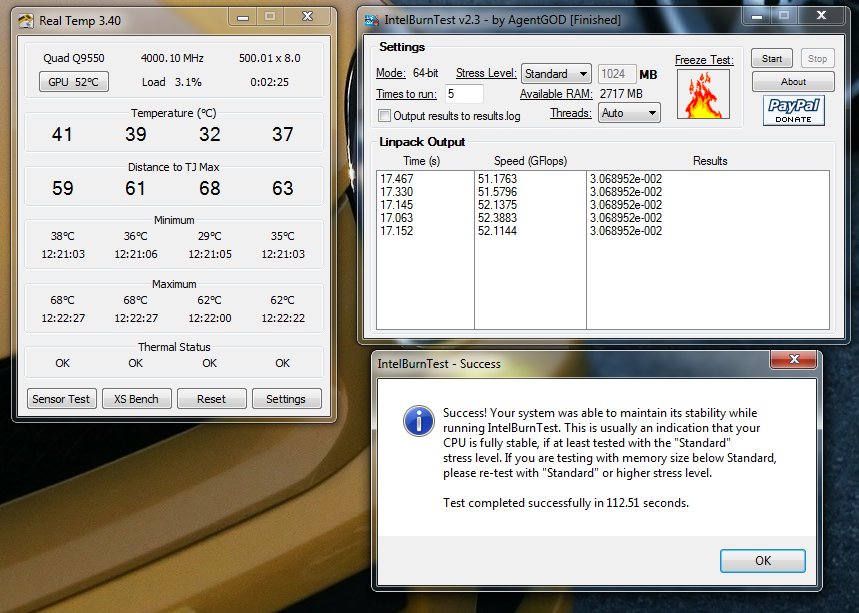Click the Speed (GFlops) column header
859x613 pixels.
coord(530,161)
